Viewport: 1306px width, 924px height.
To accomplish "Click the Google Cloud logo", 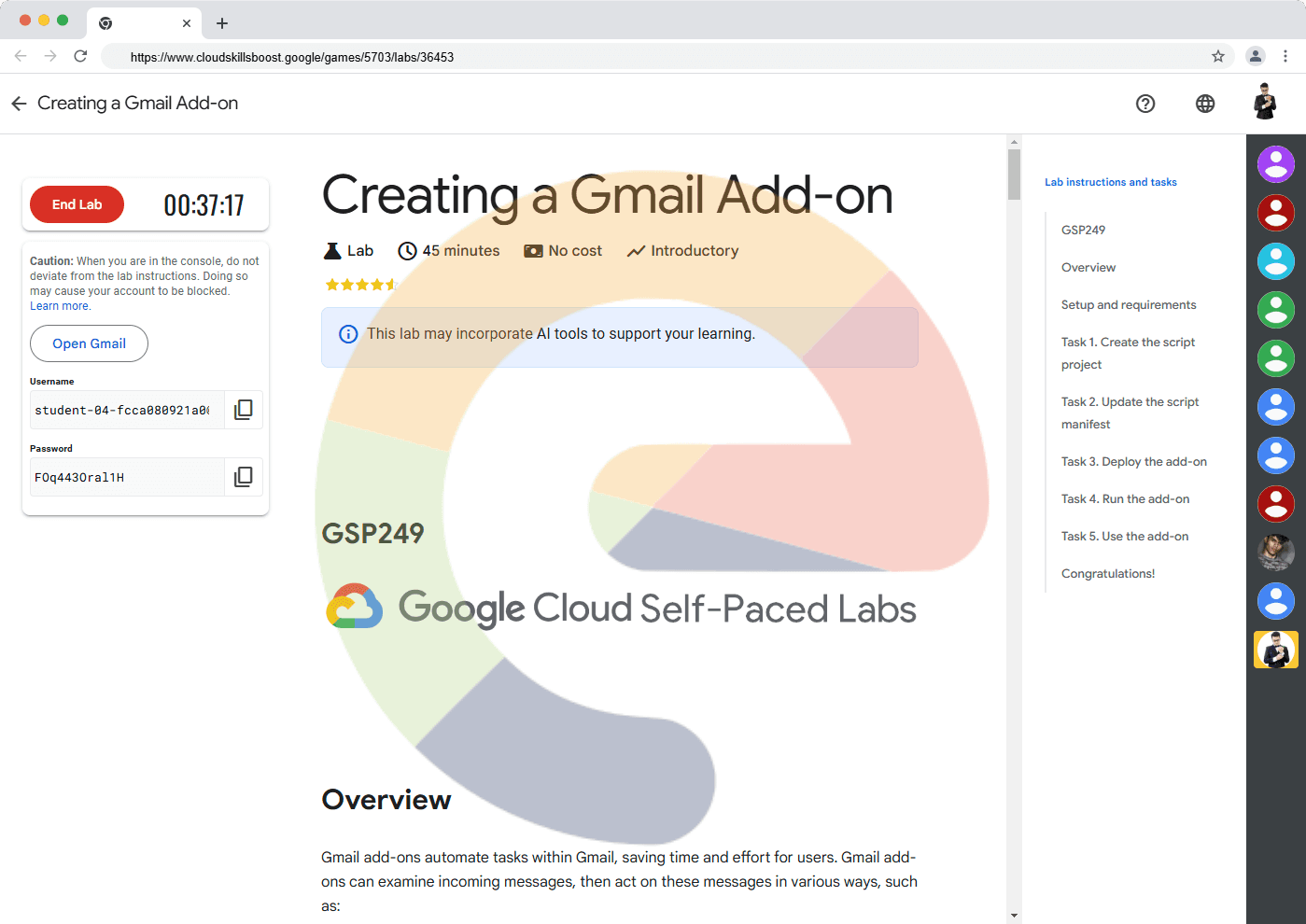I will click(x=354, y=607).
